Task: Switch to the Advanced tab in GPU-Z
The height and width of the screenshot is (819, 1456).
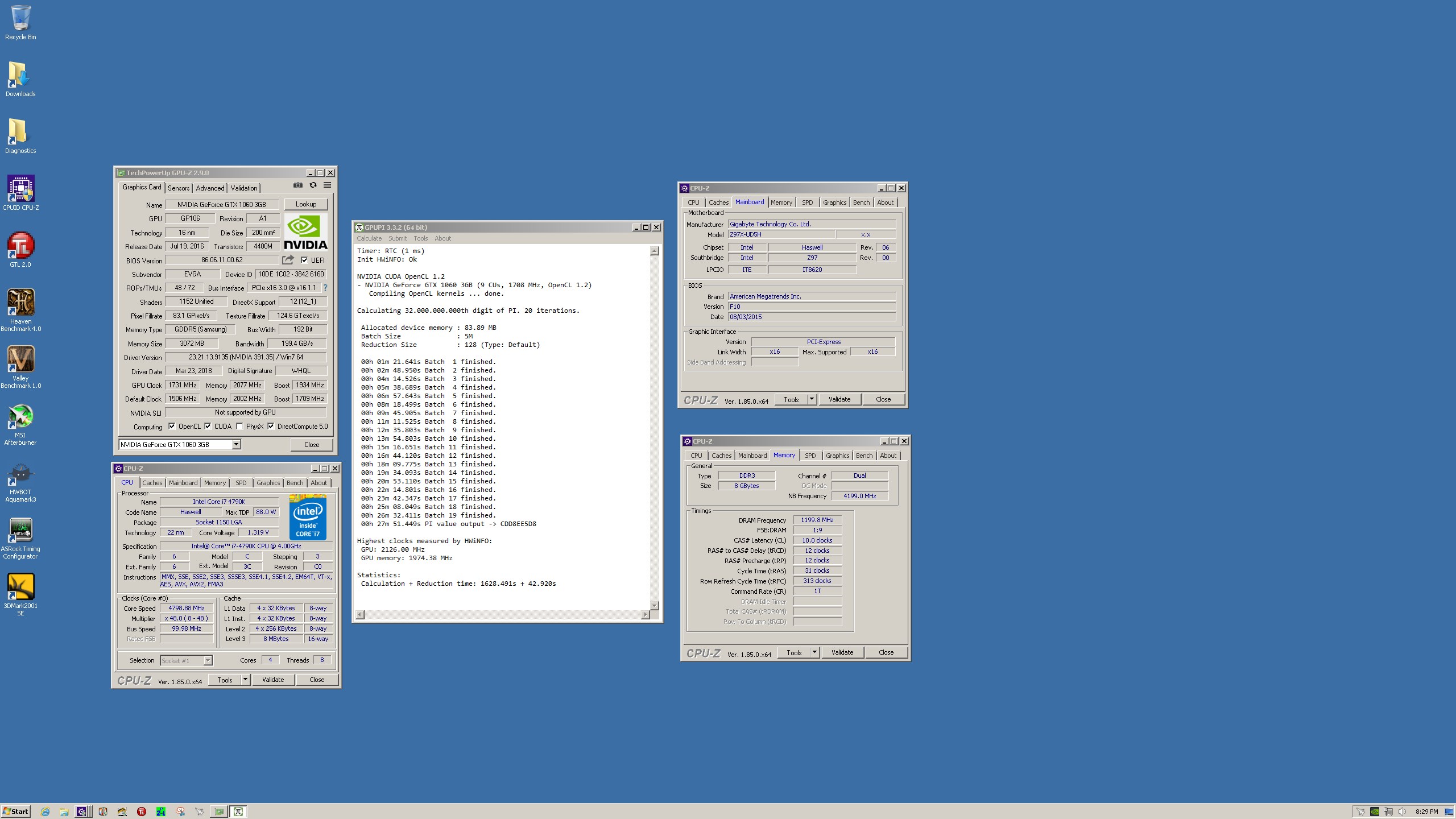Action: [210, 188]
